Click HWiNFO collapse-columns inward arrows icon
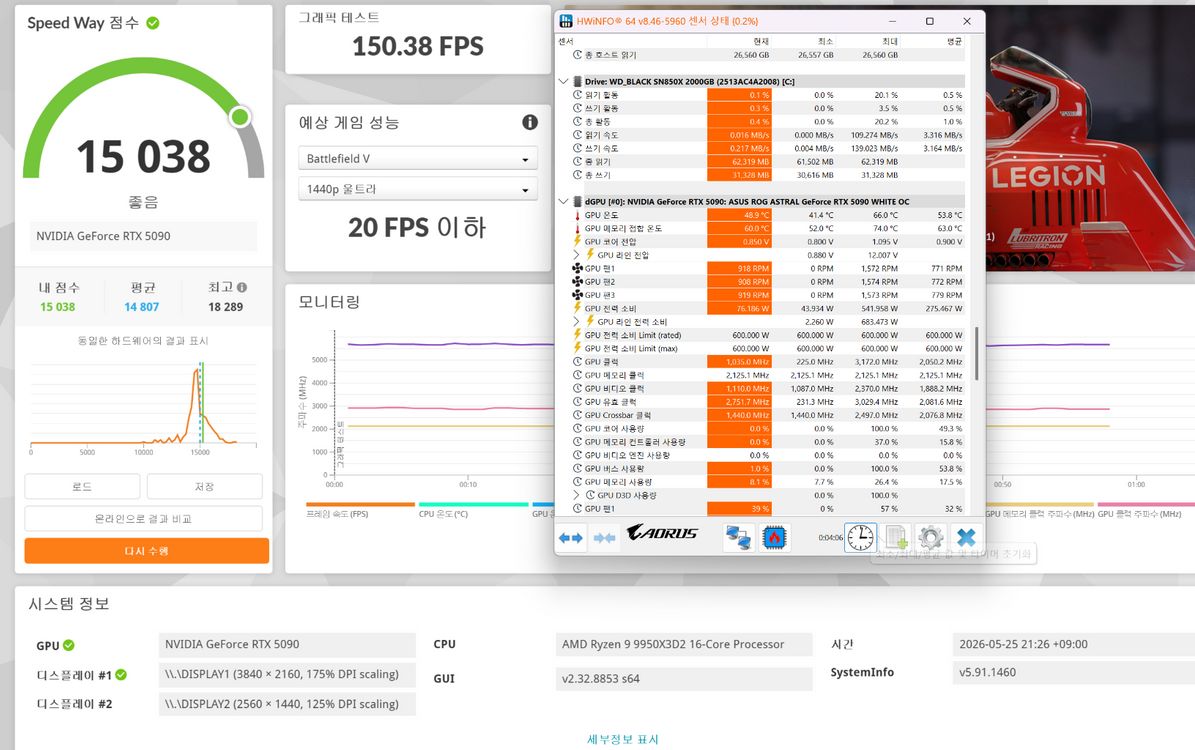Screen dimensions: 1195x750 tap(604, 537)
